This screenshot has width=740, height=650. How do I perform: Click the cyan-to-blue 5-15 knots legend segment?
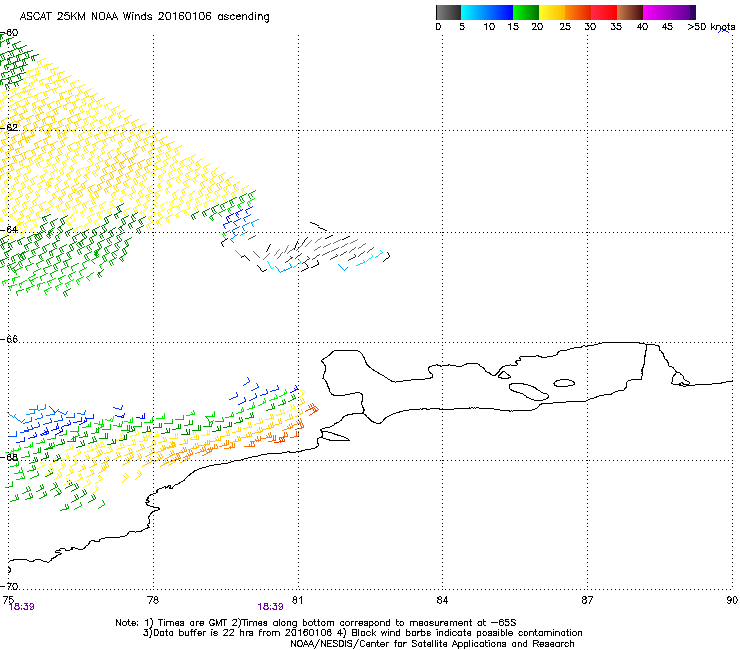pyautogui.click(x=487, y=12)
